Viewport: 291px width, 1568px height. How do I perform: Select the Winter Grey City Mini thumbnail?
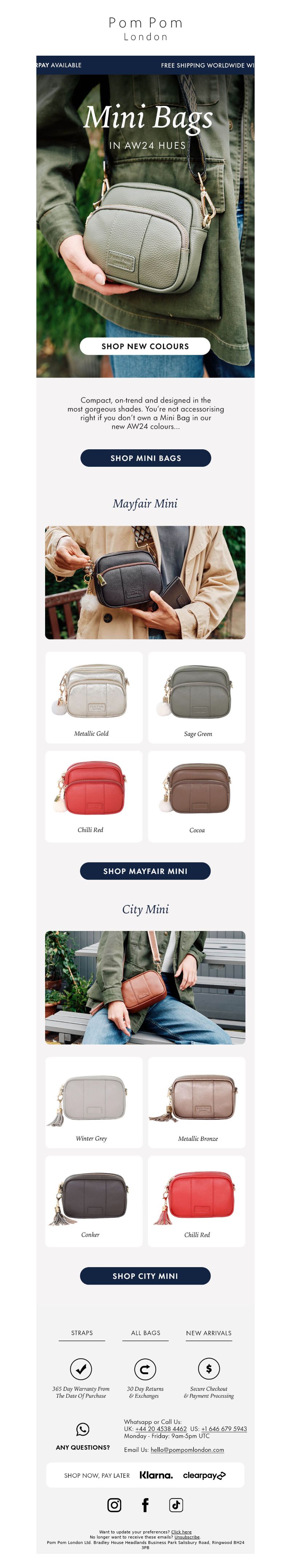point(94,1102)
